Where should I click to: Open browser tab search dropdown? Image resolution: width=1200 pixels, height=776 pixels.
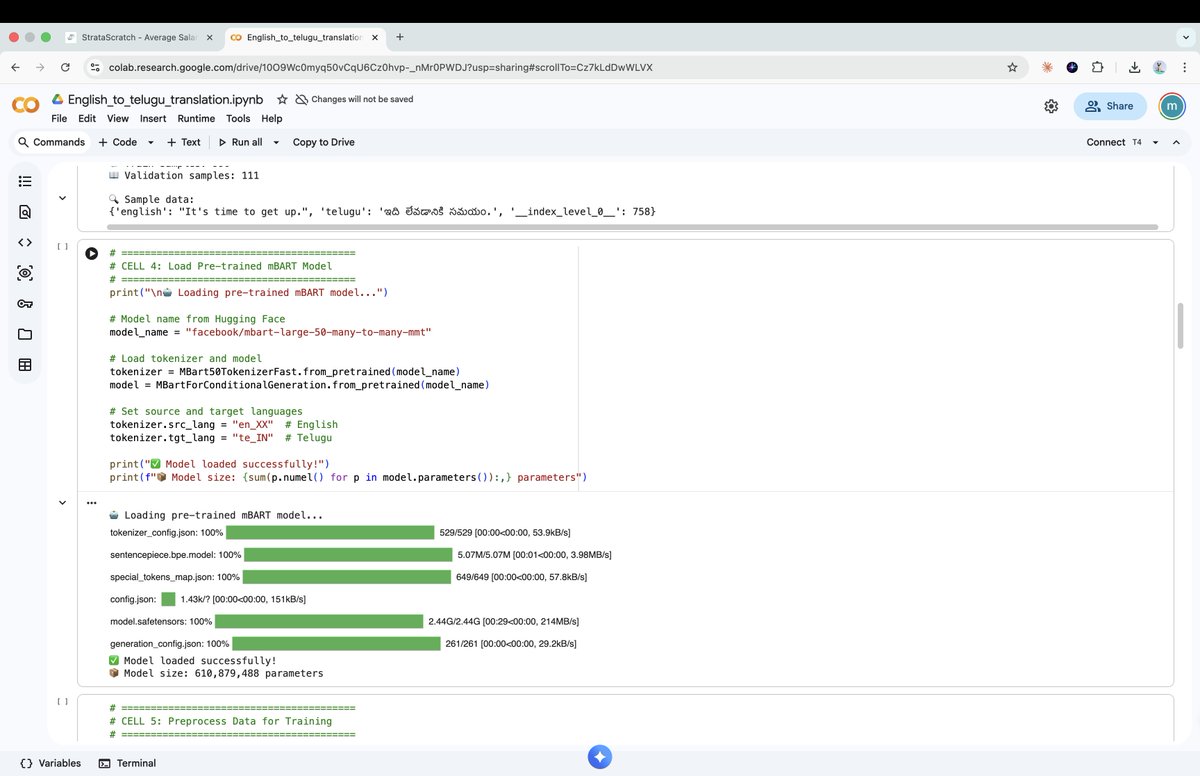pyautogui.click(x=1185, y=37)
